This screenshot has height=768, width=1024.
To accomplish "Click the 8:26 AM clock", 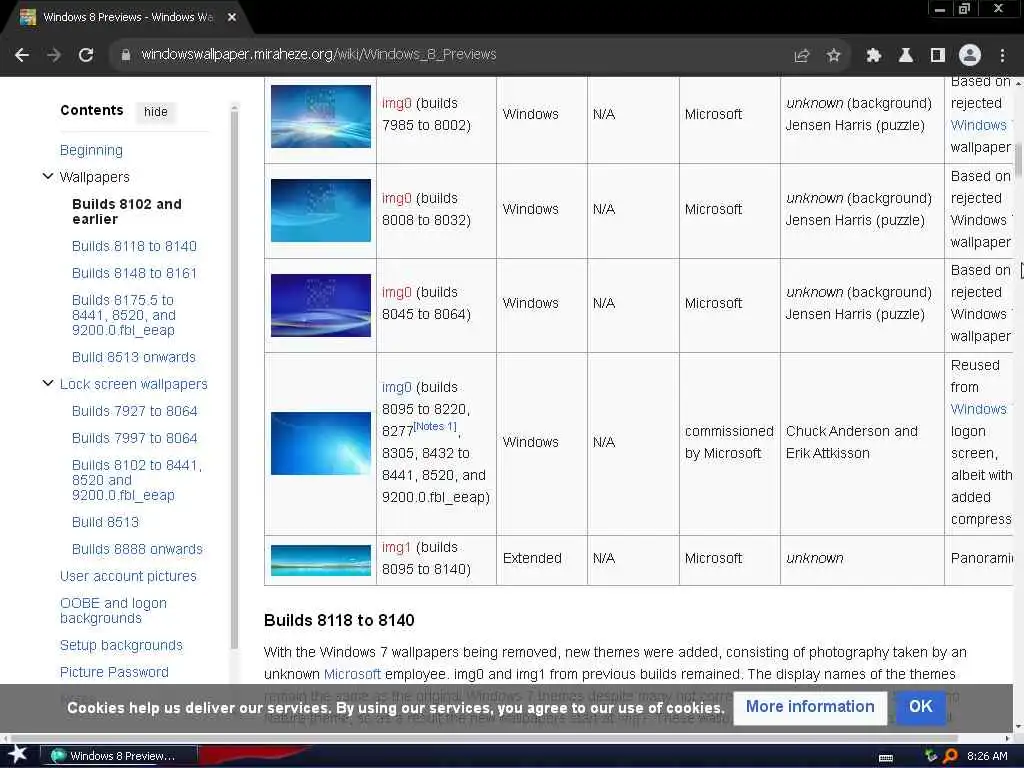I will pos(987,756).
